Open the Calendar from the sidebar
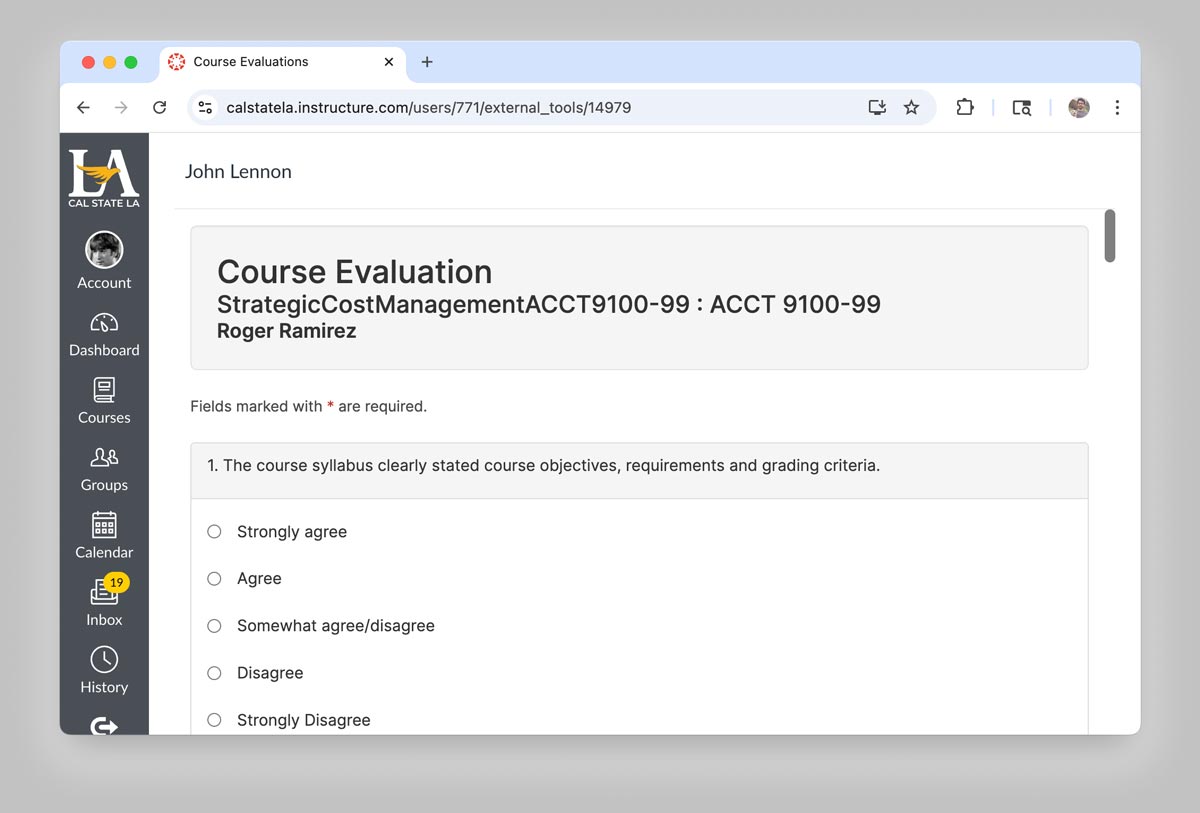The height and width of the screenshot is (813, 1200). coord(104,536)
